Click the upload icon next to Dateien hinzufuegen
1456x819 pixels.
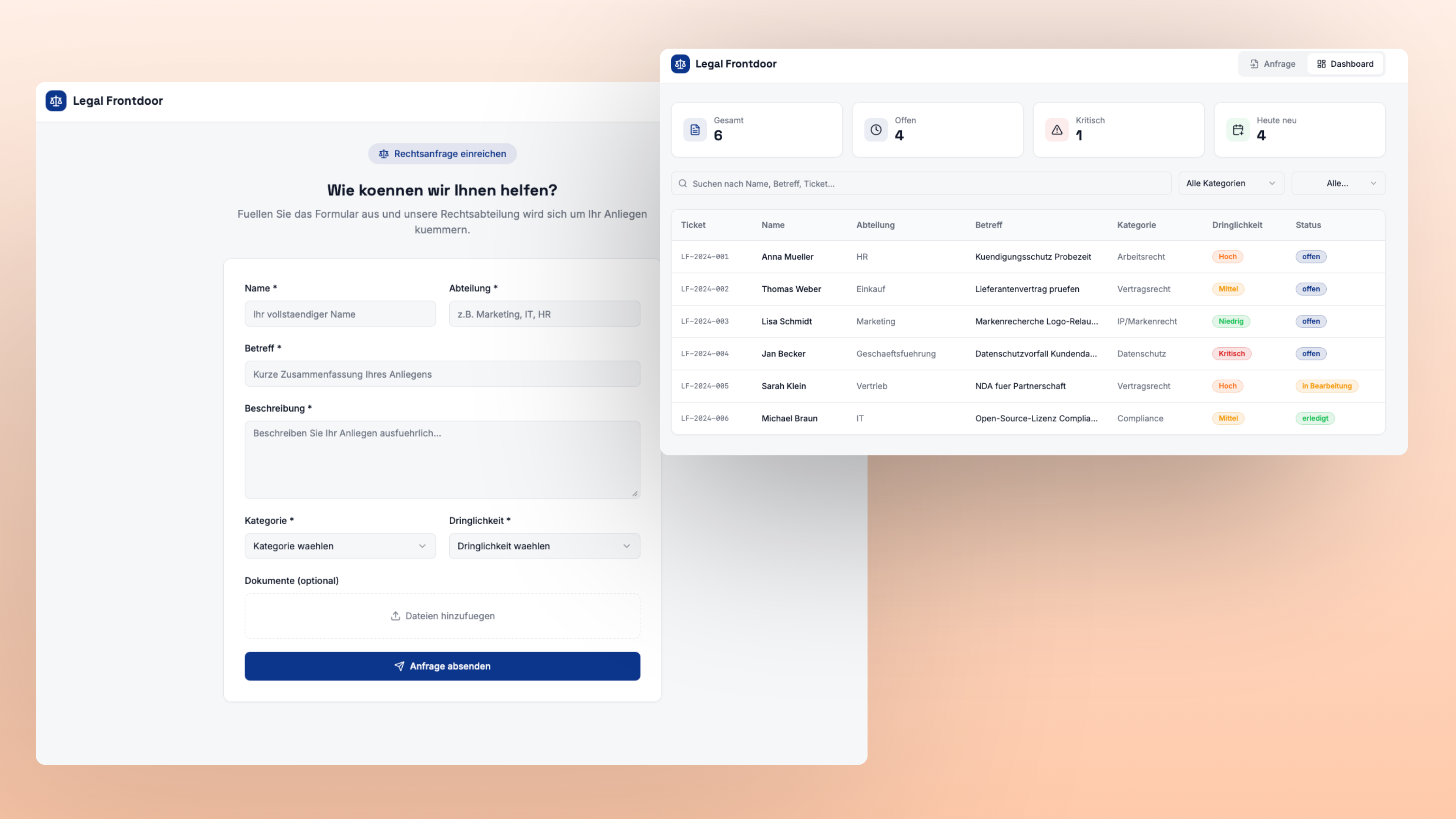coord(395,615)
